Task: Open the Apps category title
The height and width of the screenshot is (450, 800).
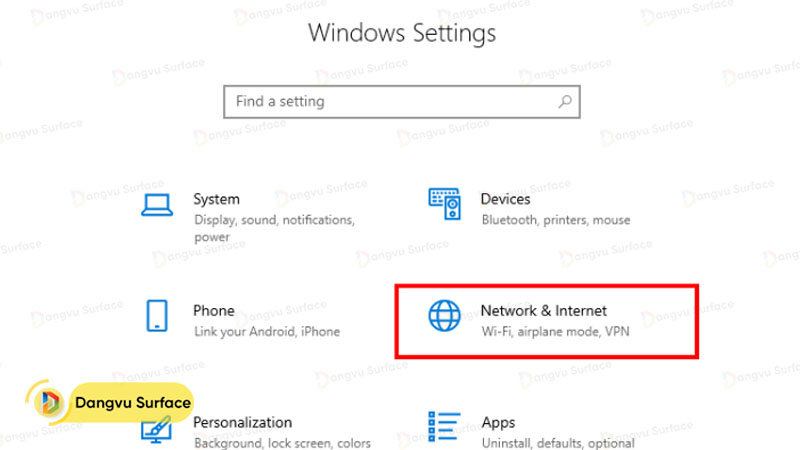Action: pyautogui.click(x=498, y=423)
